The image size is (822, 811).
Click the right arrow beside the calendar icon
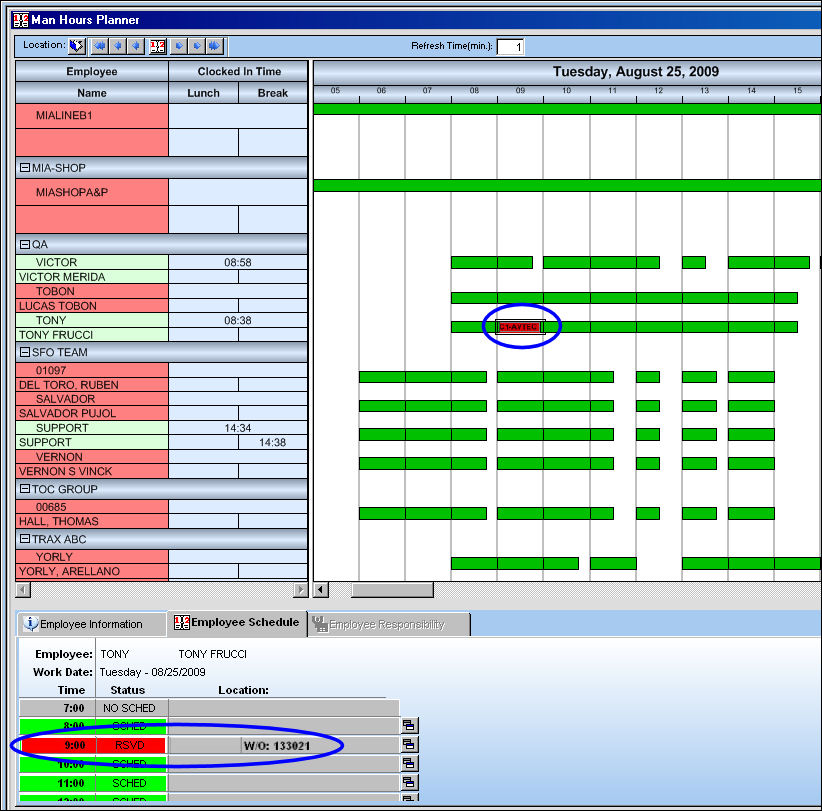coord(179,46)
